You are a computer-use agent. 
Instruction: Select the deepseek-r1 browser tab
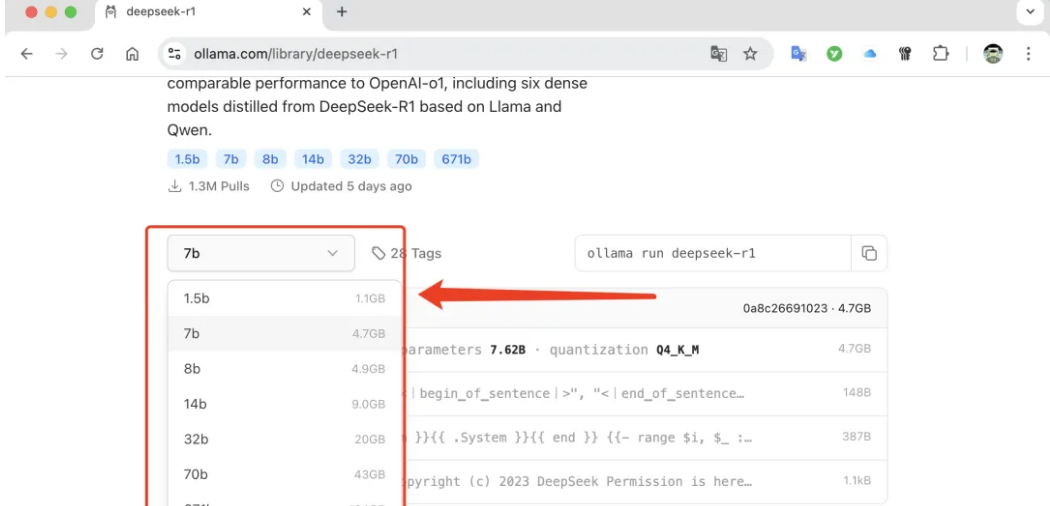tap(208, 12)
